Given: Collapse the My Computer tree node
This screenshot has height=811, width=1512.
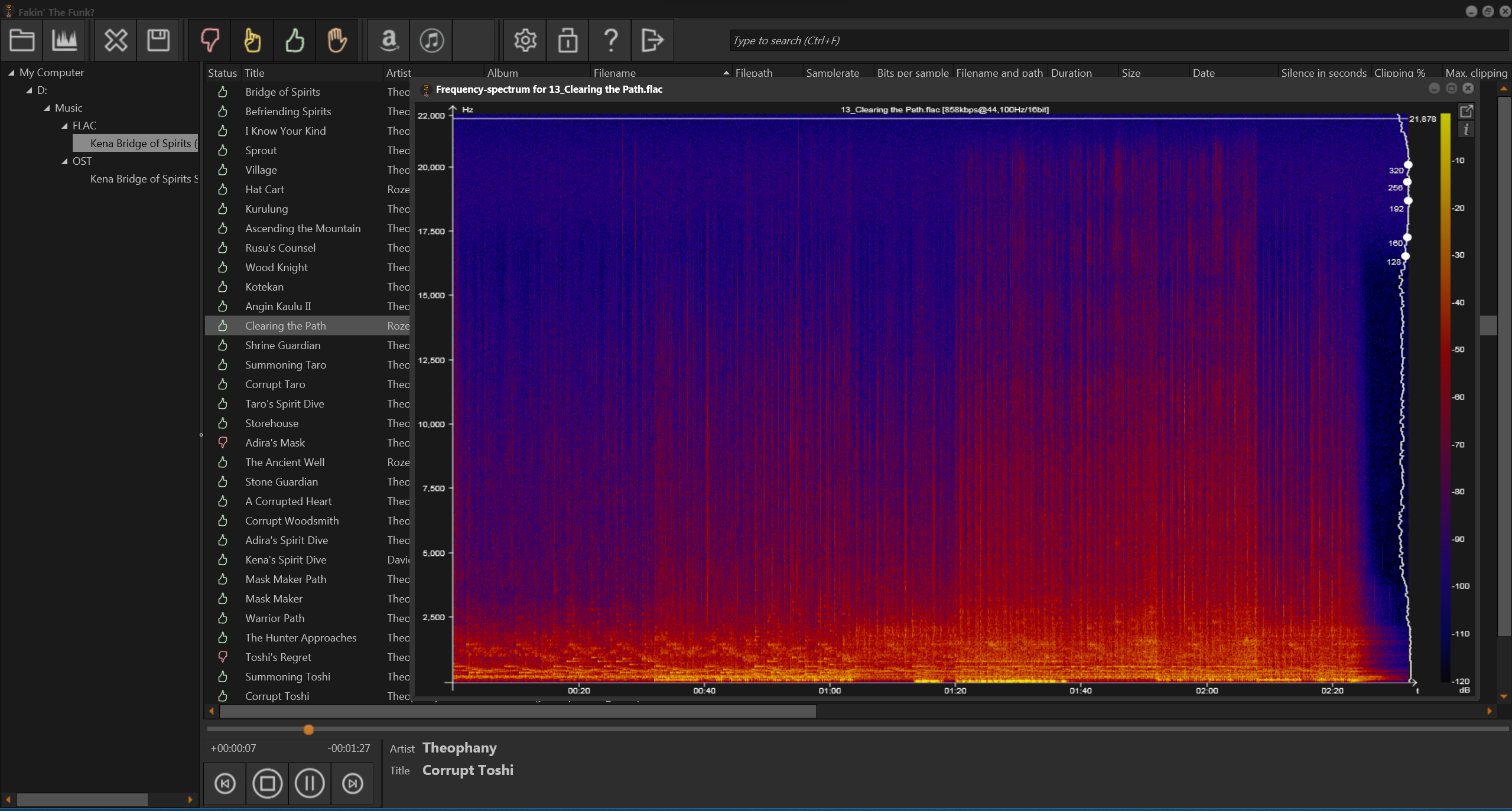Looking at the screenshot, I should tap(11, 73).
